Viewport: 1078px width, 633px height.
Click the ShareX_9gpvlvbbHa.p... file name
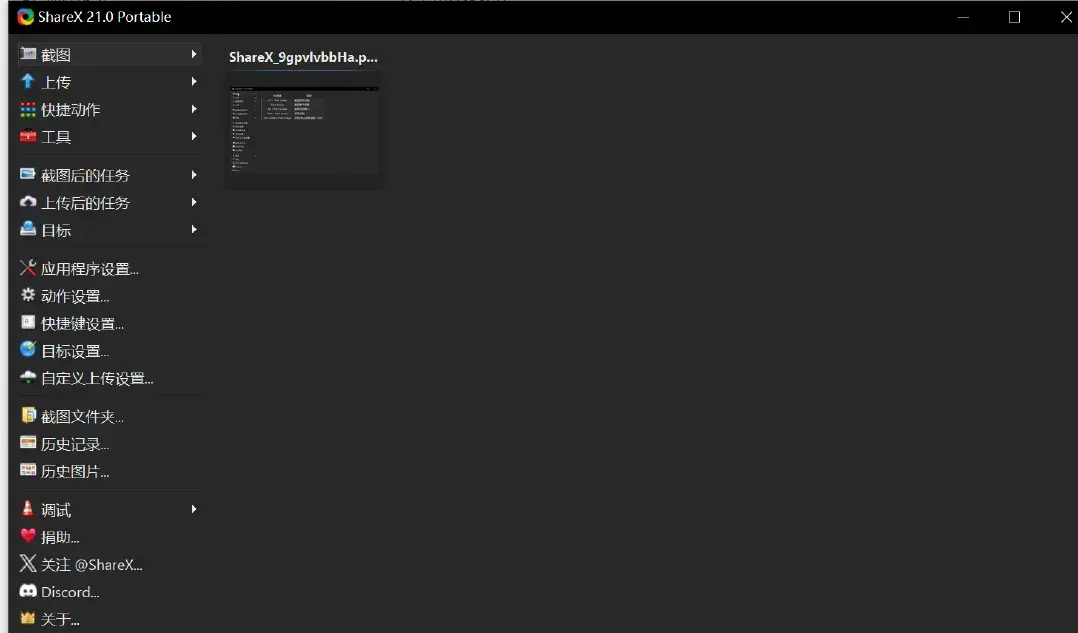click(x=303, y=57)
